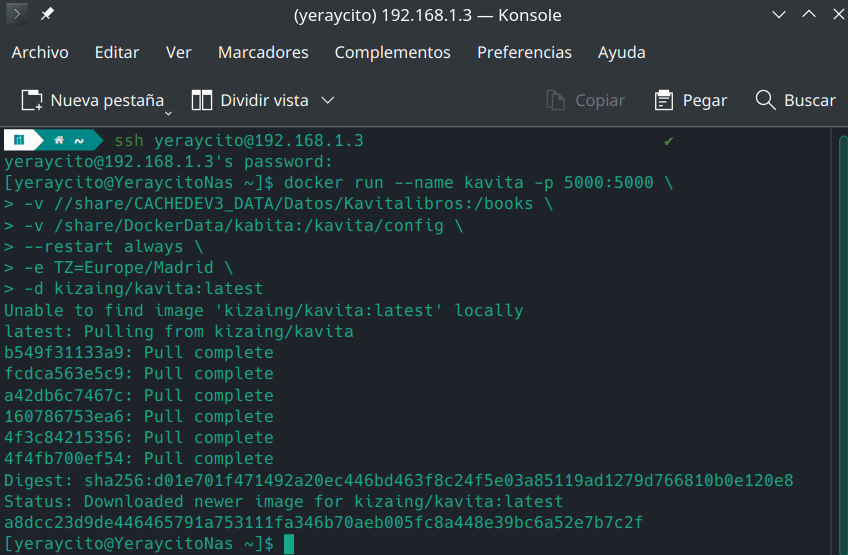The width and height of the screenshot is (848, 555).
Task: Click the Copiar toolbar button
Action: pos(585,100)
